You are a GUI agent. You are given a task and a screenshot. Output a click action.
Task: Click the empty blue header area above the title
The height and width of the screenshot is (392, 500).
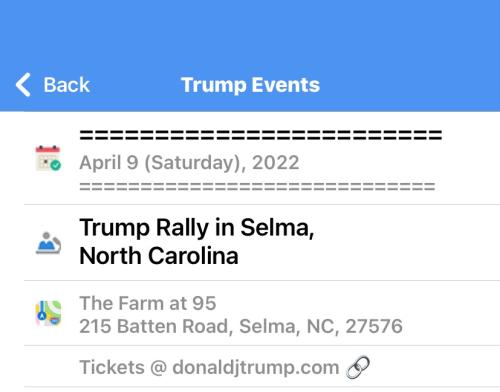250,33
